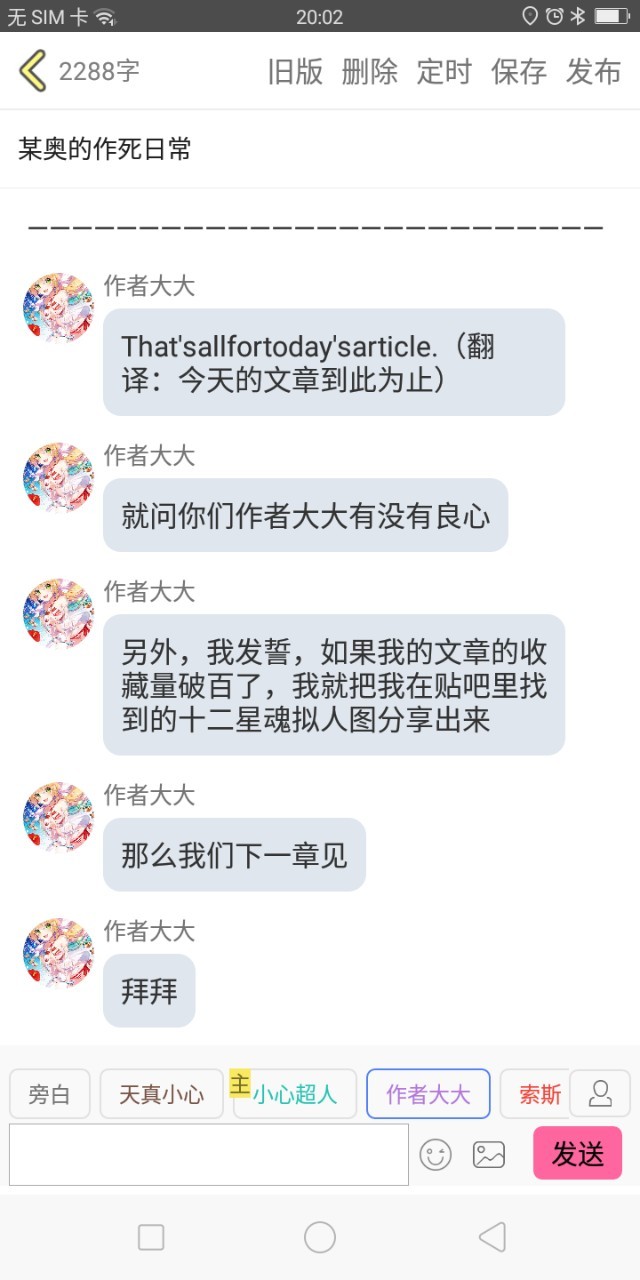
Task: Tap 定时 scheduled publish option
Action: [444, 72]
